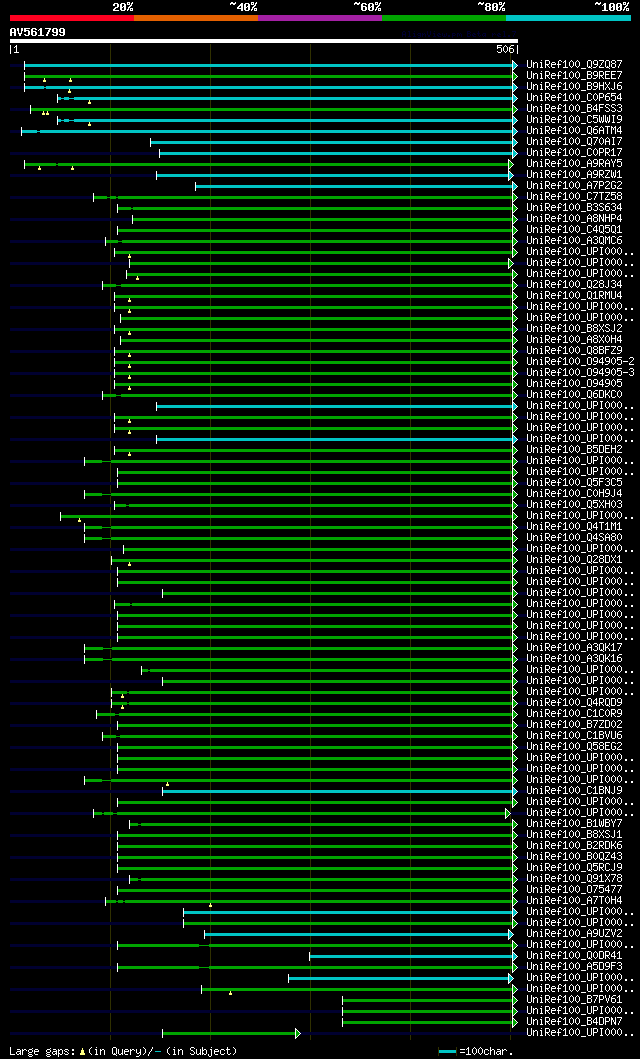Screen dimensions: 640x1059
Task: Click the green ~80% identity legend segment
Action: 444,18
